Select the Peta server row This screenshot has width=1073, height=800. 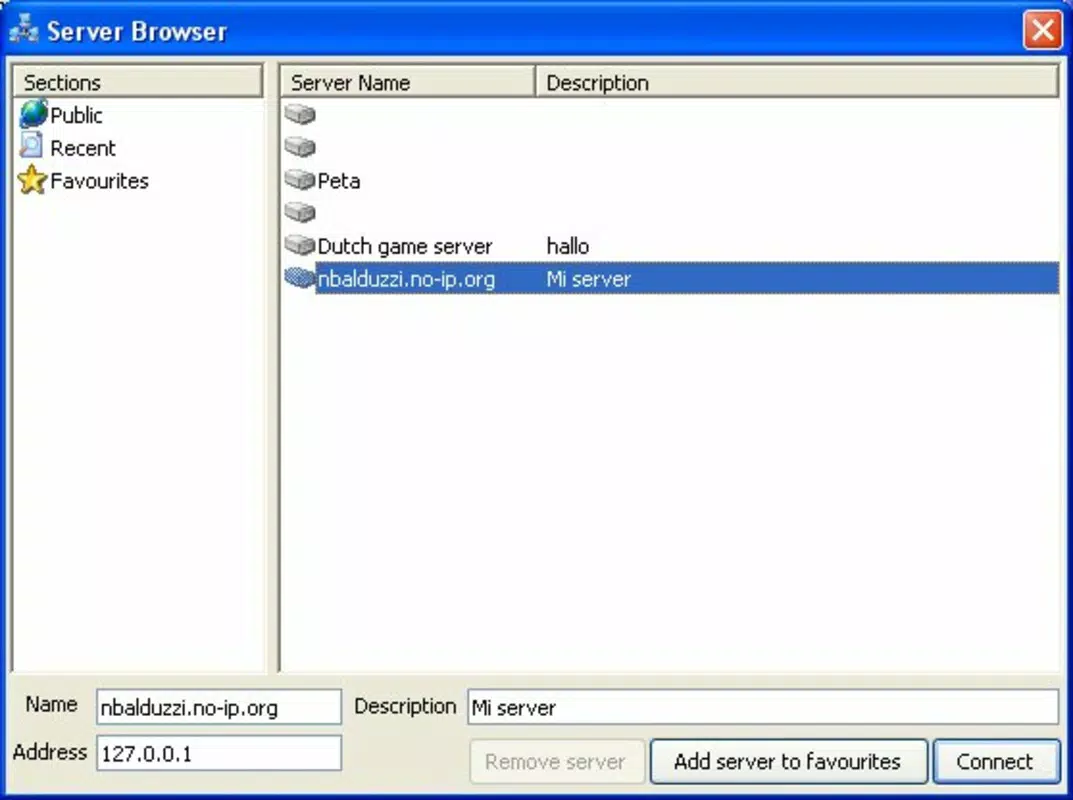click(x=671, y=180)
